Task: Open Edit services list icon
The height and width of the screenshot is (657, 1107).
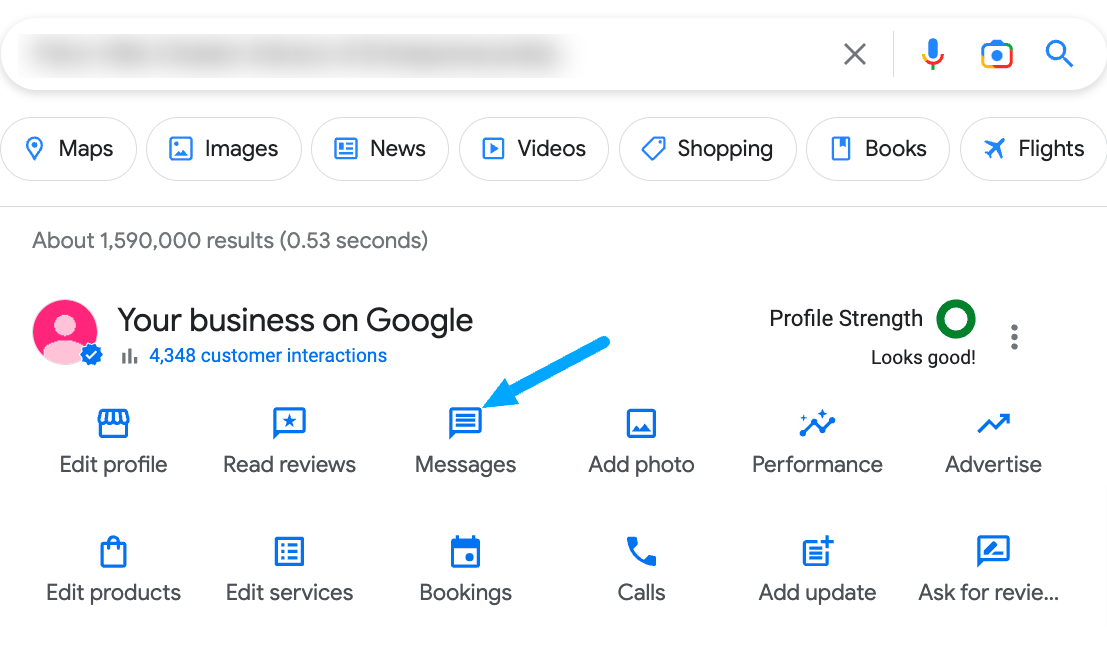Action: (289, 551)
